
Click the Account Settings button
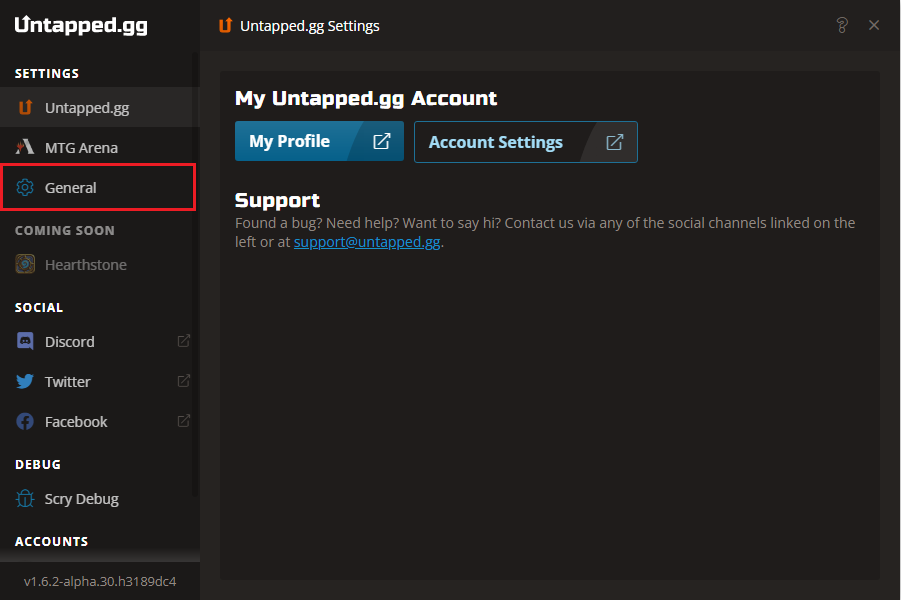526,142
